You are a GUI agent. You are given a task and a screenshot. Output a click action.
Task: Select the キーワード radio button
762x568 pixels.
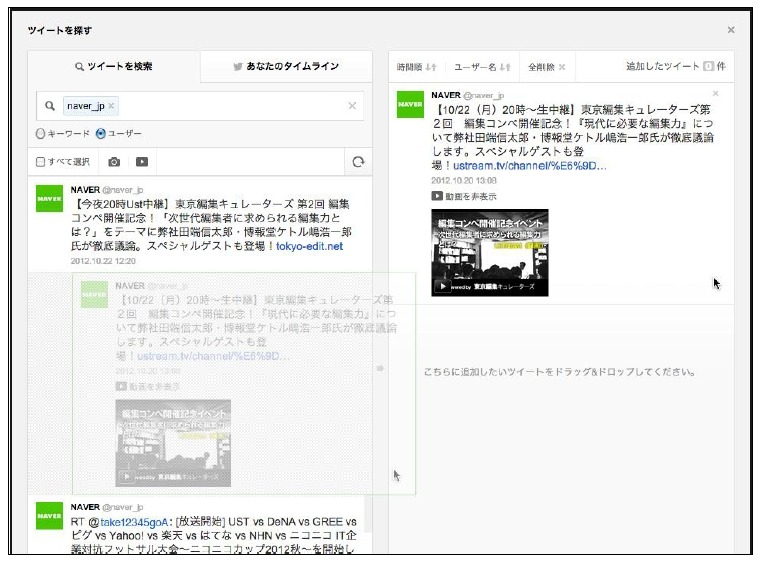pyautogui.click(x=40, y=133)
